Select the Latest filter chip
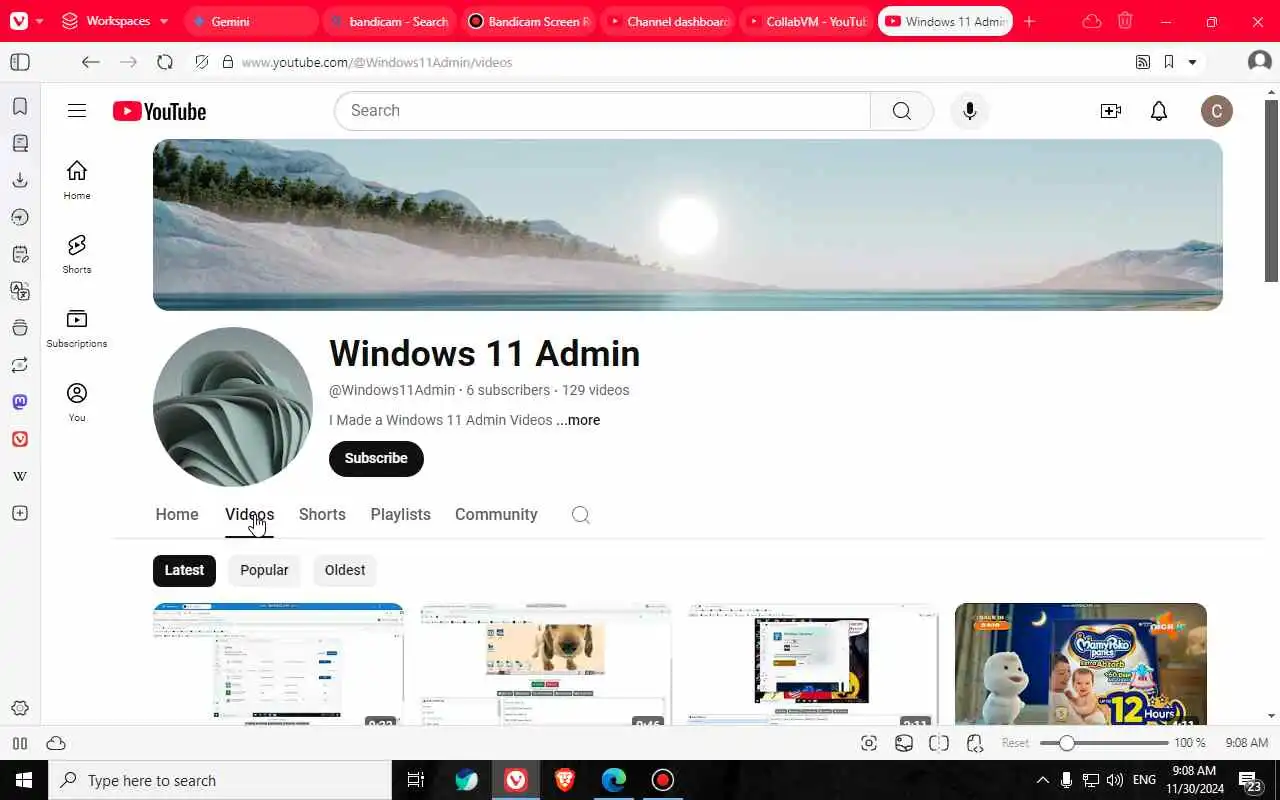 pyautogui.click(x=184, y=570)
